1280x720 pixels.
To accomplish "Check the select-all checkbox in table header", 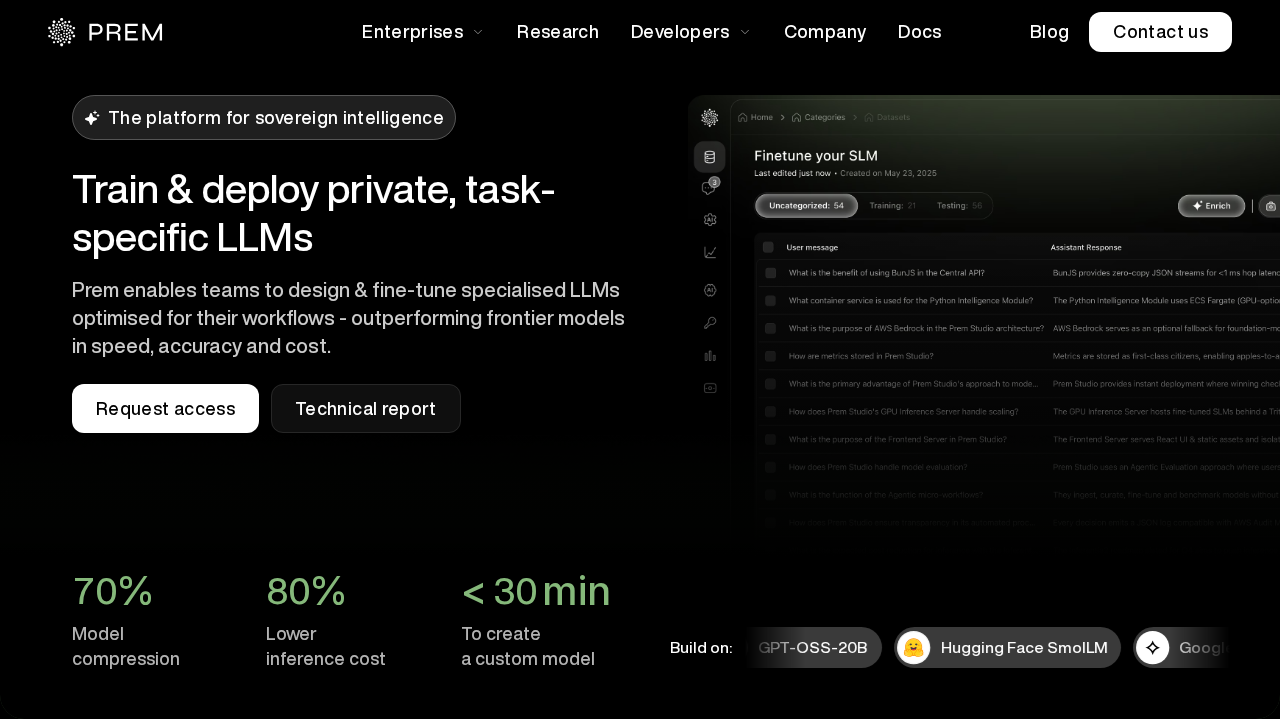I will tap(768, 247).
